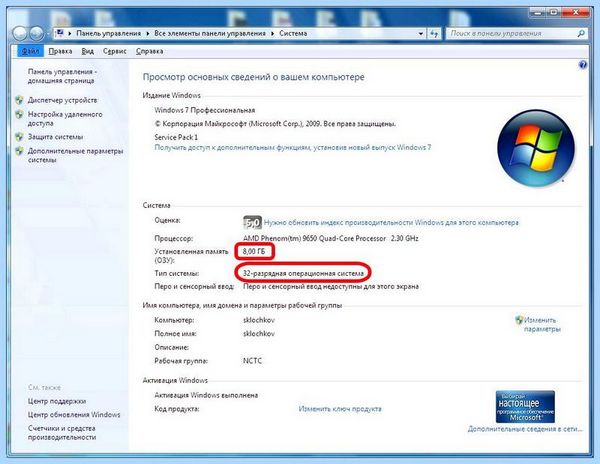This screenshot has height=464, width=600.
Task: Click AMD Phenom processor description text
Action: point(331,238)
